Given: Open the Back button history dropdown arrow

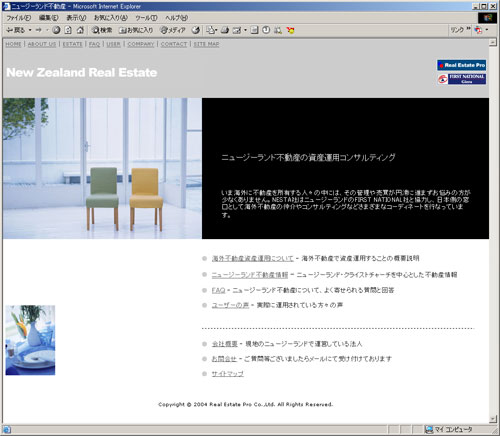Looking at the screenshot, I should 30,30.
